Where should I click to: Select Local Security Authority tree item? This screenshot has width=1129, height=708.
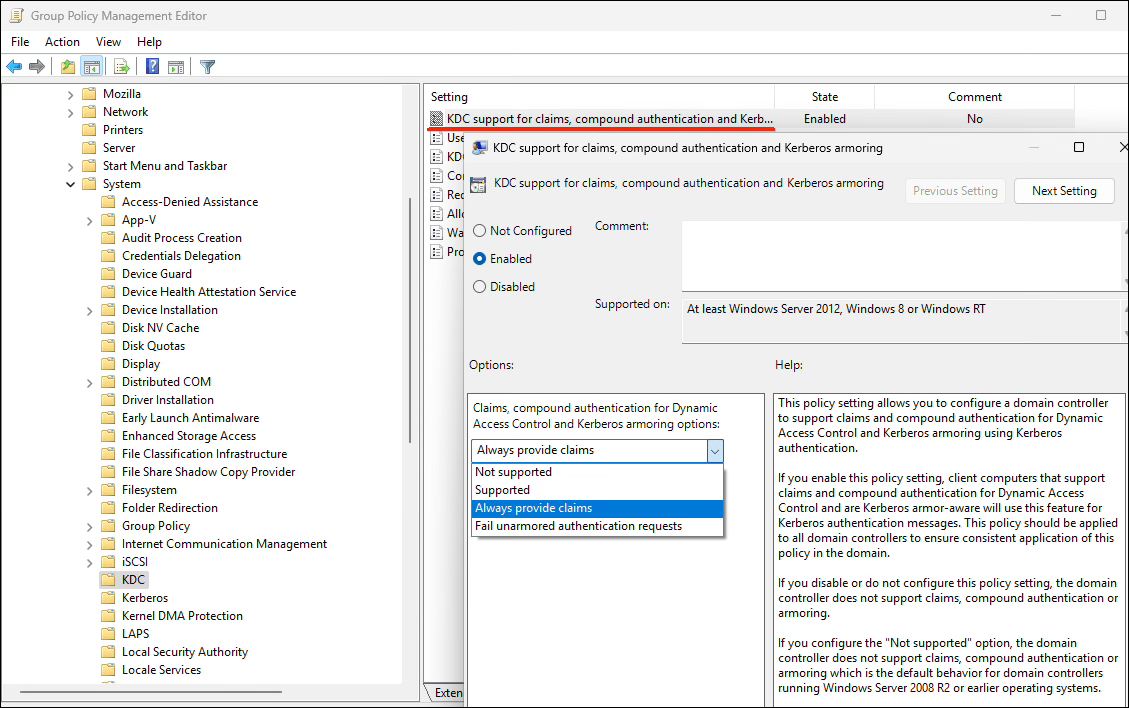[184, 652]
